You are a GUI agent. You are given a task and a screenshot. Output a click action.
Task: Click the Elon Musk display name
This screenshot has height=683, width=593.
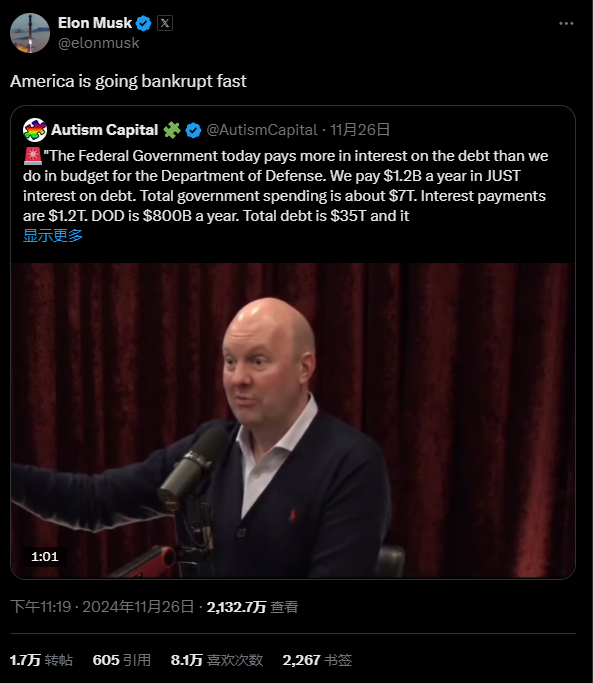point(95,23)
